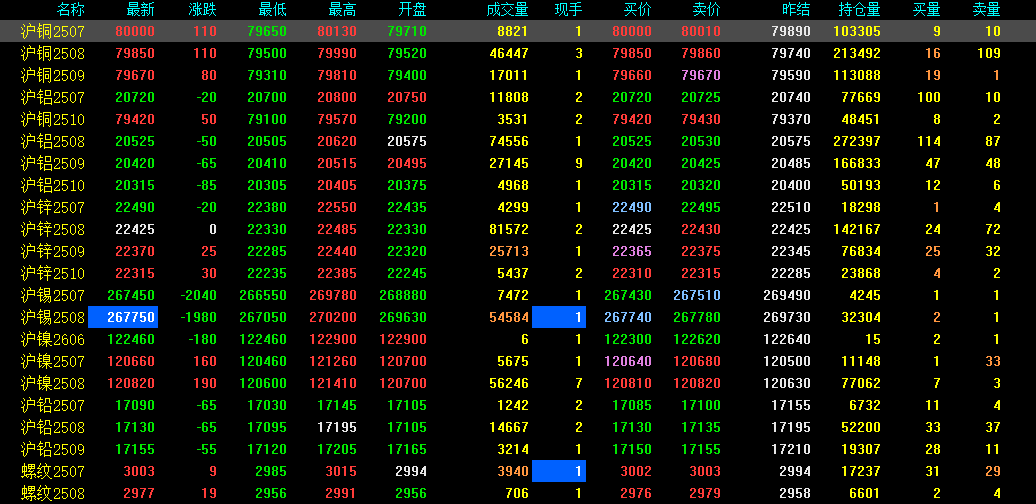Select the 螺纹2508 contract name

(x=52, y=493)
